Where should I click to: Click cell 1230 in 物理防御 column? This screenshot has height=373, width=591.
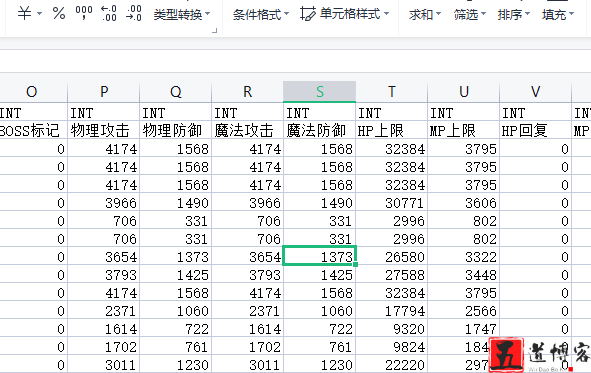[x=176, y=365]
